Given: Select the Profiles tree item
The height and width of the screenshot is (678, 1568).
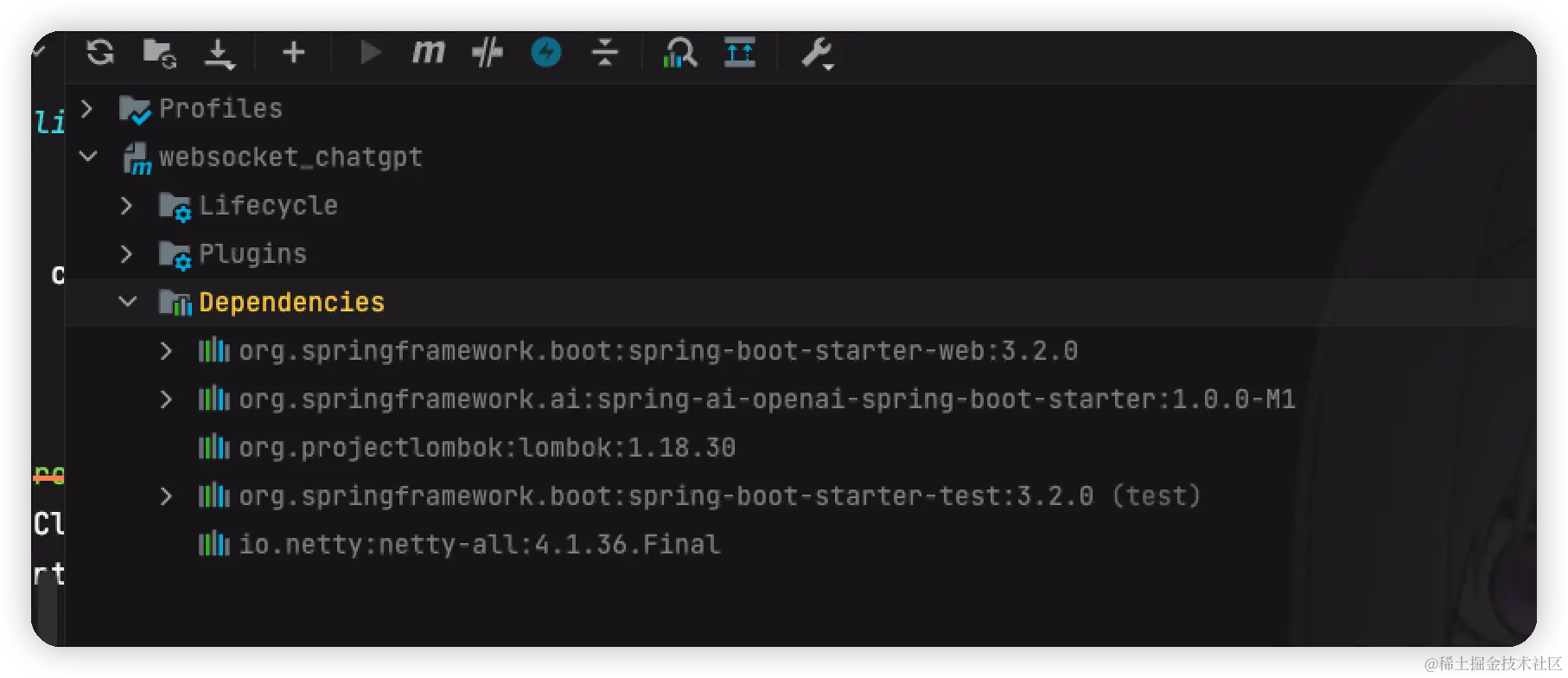Looking at the screenshot, I should click(221, 108).
